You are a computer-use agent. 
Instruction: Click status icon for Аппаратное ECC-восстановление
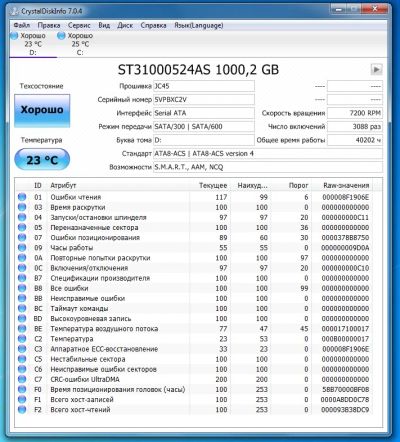(22, 349)
